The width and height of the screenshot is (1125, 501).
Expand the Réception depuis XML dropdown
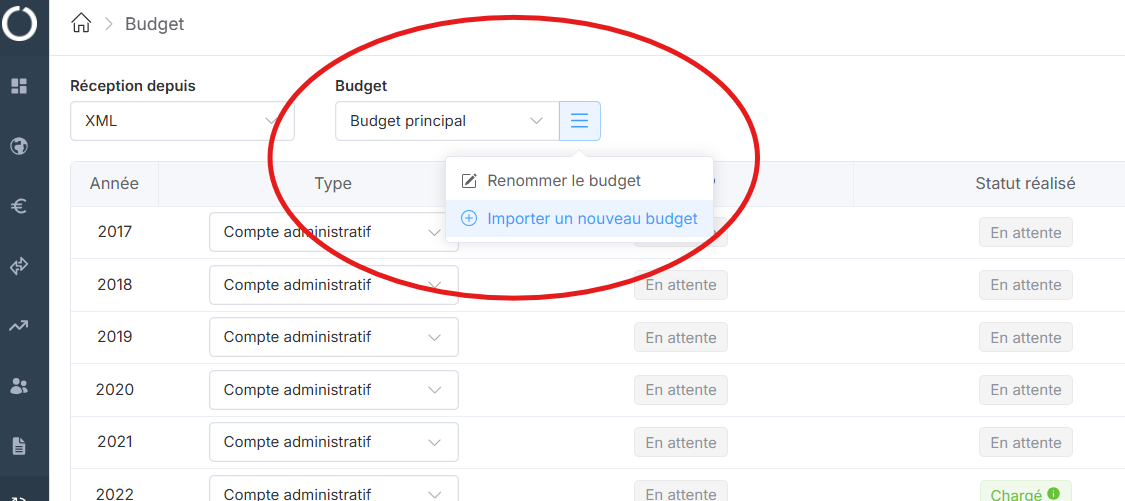182,121
